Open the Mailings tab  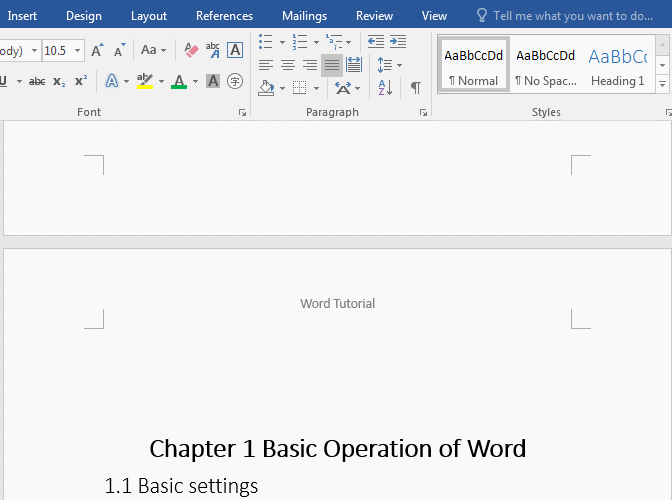[x=304, y=16]
